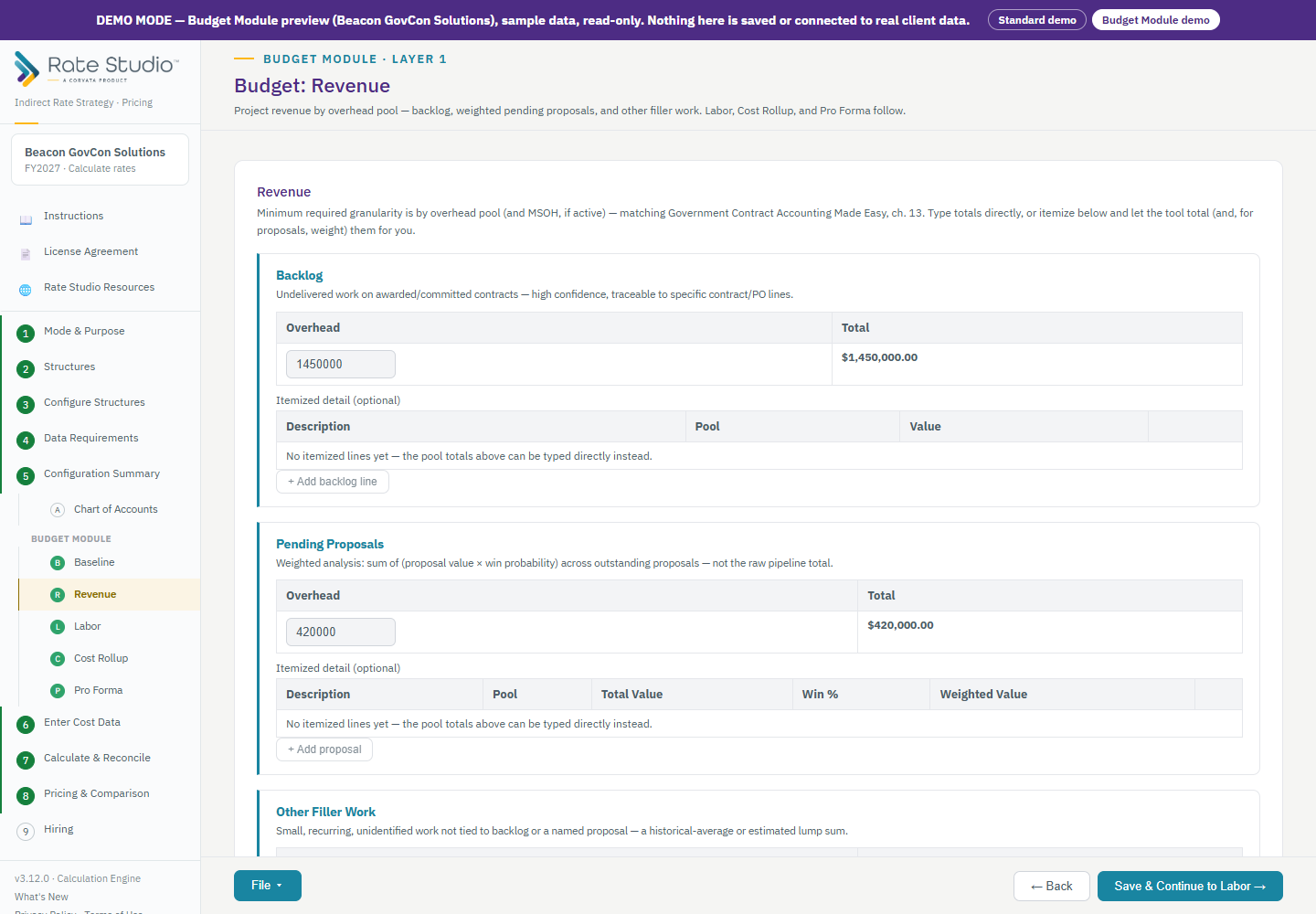Viewport: 1316px width, 914px height.
Task: Open the What's New link
Action: pyautogui.click(x=41, y=897)
